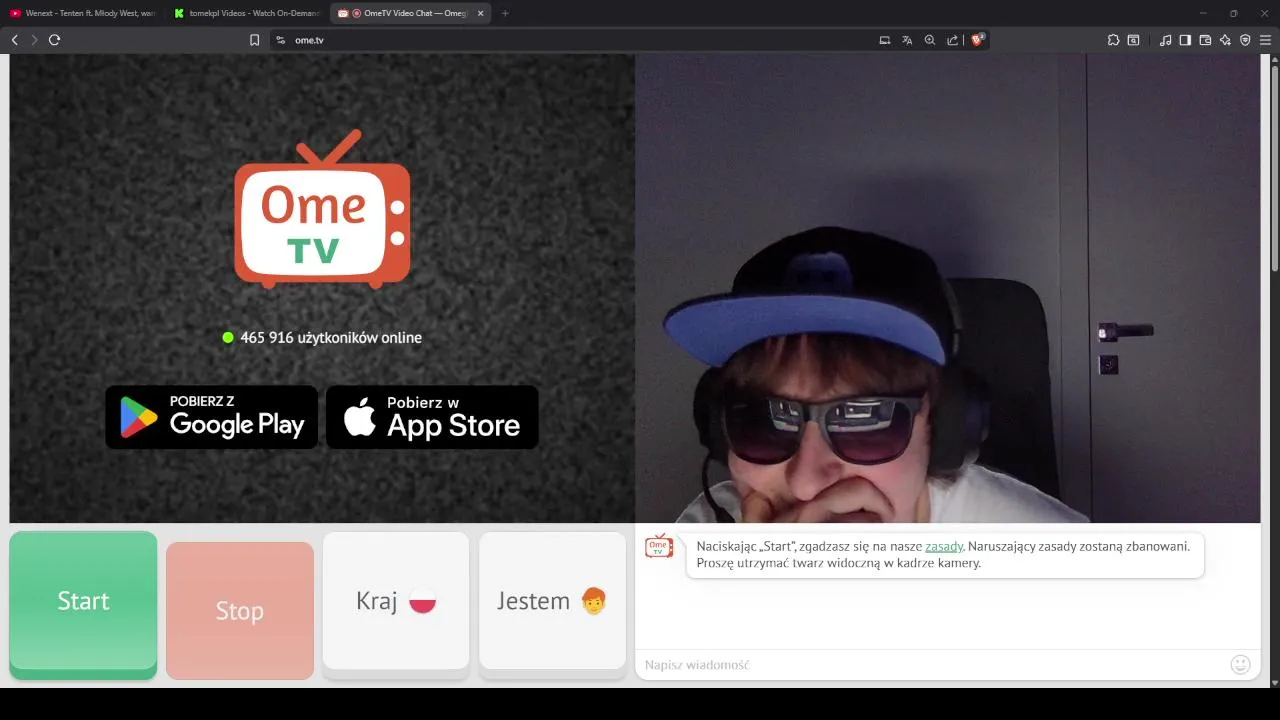Click the Google Play download badge

click(x=211, y=417)
